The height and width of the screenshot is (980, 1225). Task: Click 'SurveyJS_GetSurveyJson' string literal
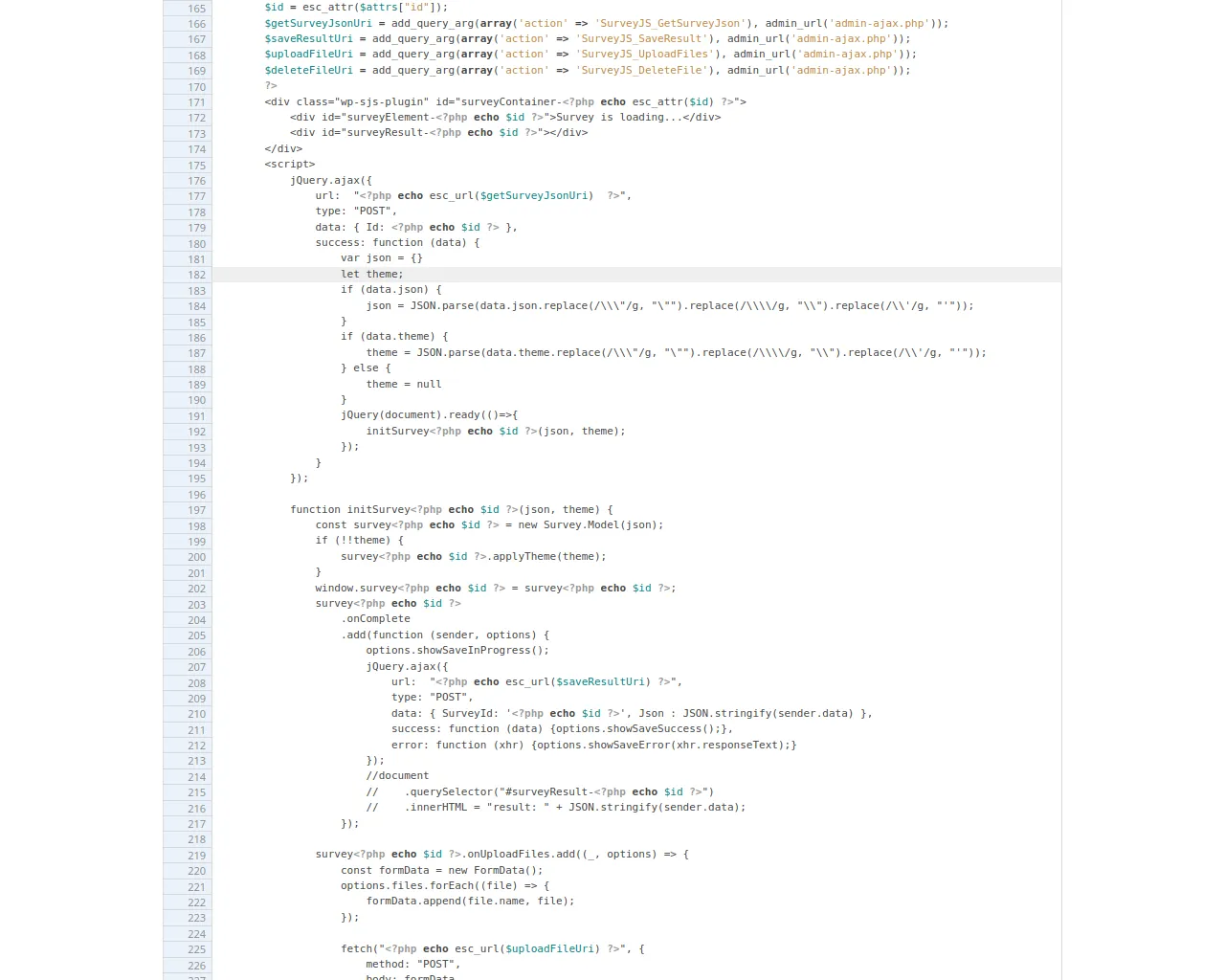pyautogui.click(x=671, y=23)
